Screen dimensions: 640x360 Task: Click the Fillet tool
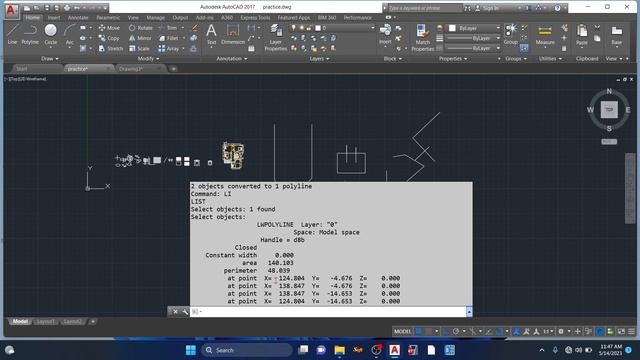click(x=169, y=38)
